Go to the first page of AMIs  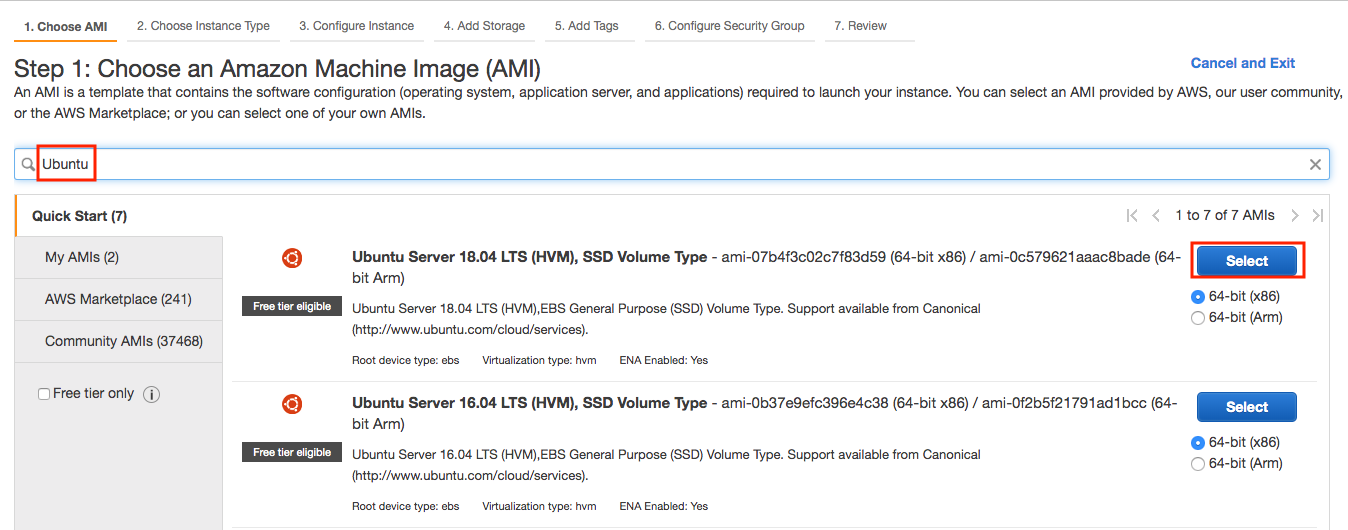point(1132,215)
